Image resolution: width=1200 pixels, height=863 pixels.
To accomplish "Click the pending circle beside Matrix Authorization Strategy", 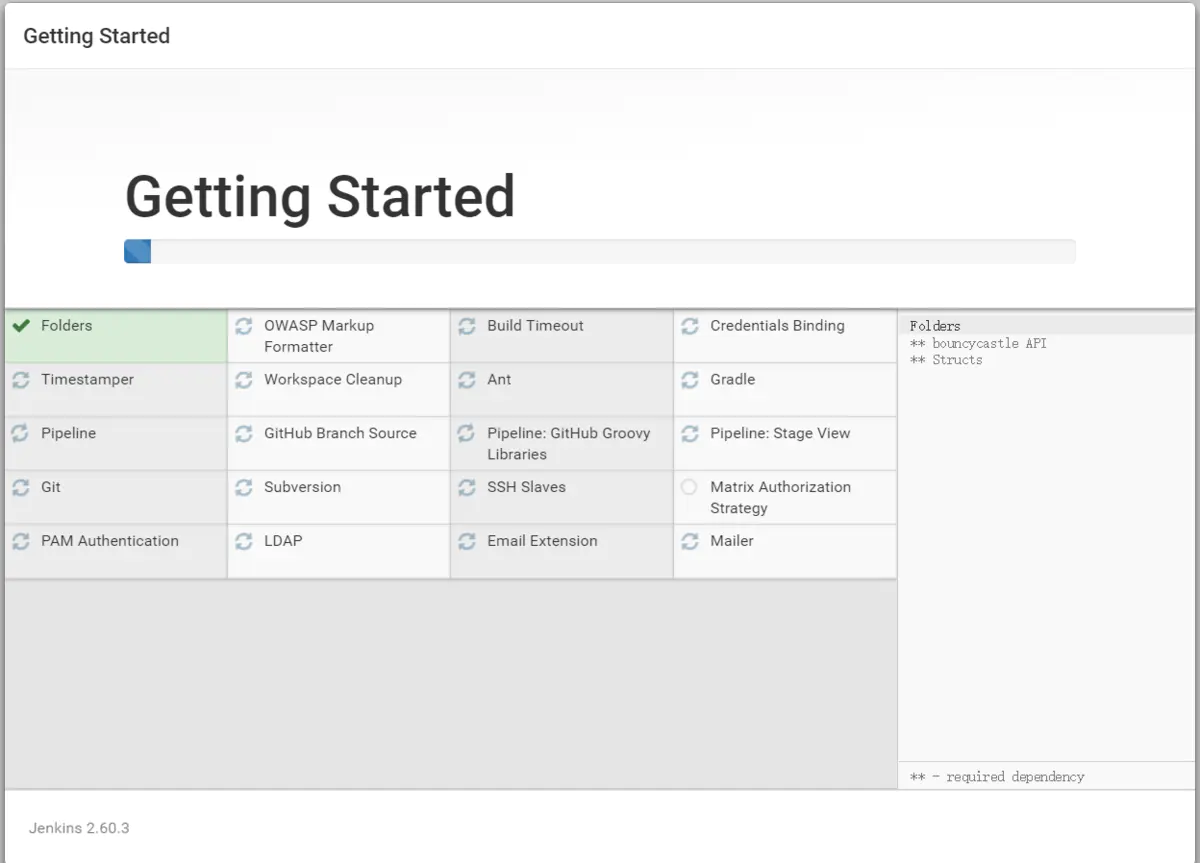I will pos(689,487).
